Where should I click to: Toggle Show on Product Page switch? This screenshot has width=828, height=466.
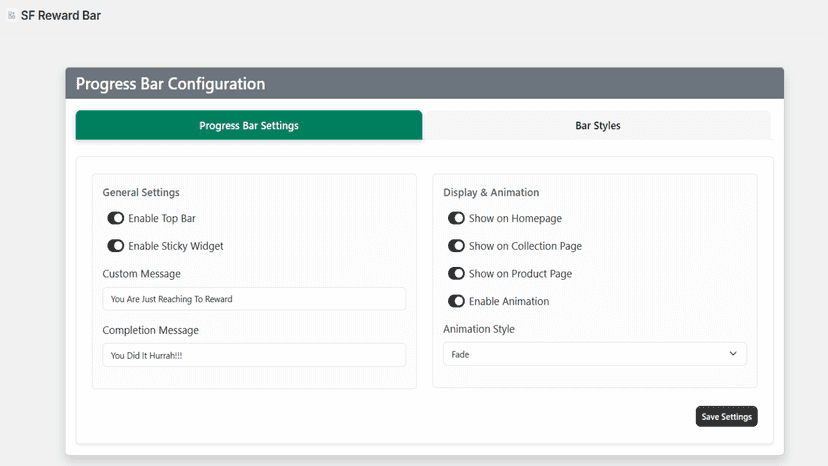(456, 274)
